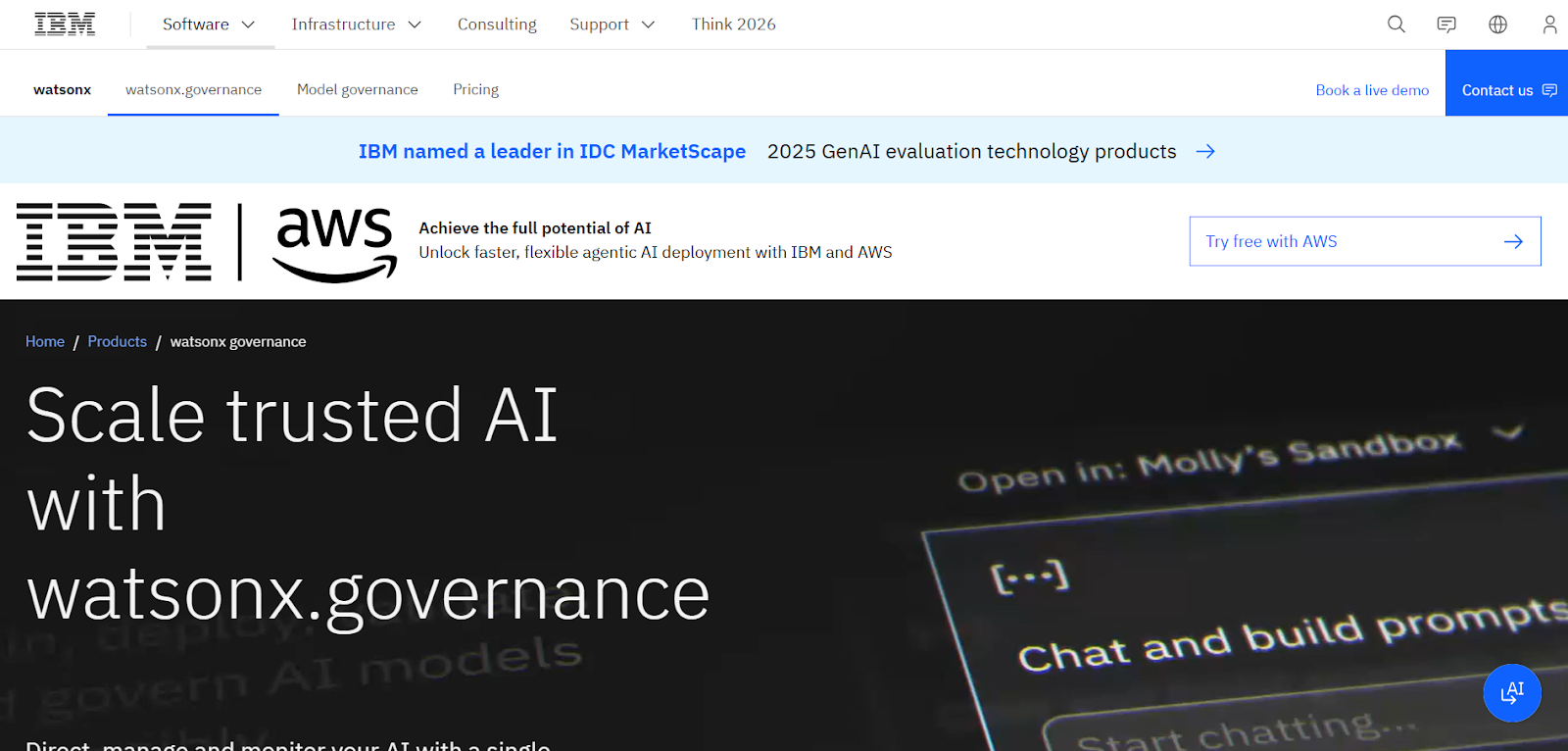Click the arrow after GenAI evaluation banner
The width and height of the screenshot is (1568, 751).
(x=1205, y=151)
